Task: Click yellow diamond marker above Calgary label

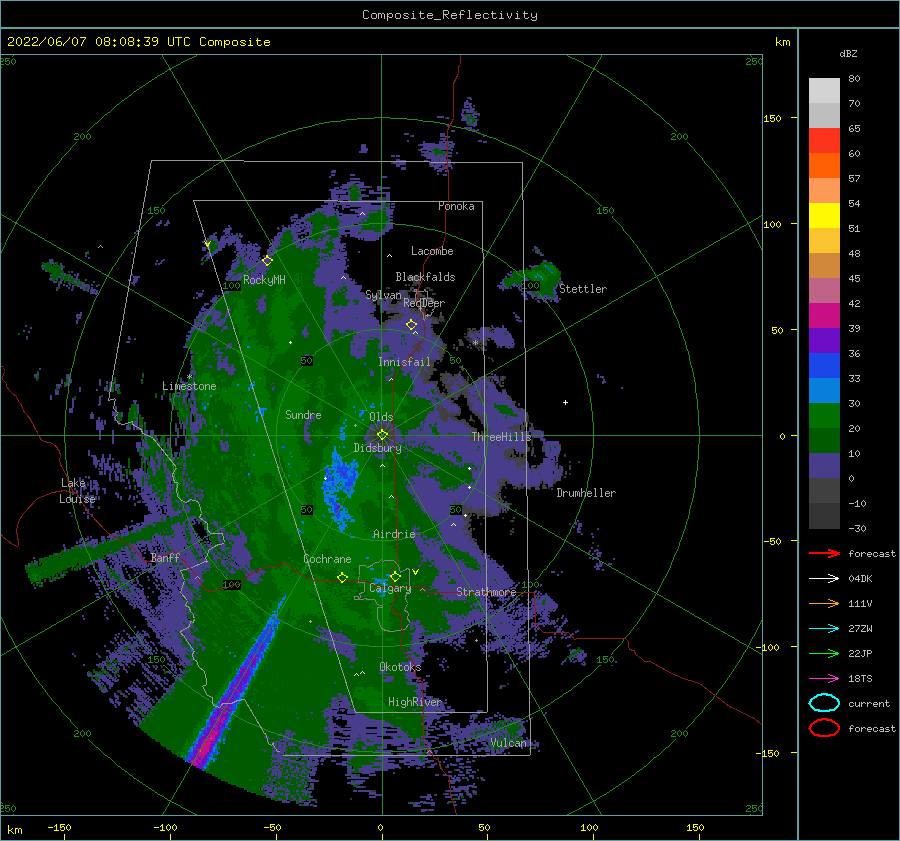Action: (395, 576)
